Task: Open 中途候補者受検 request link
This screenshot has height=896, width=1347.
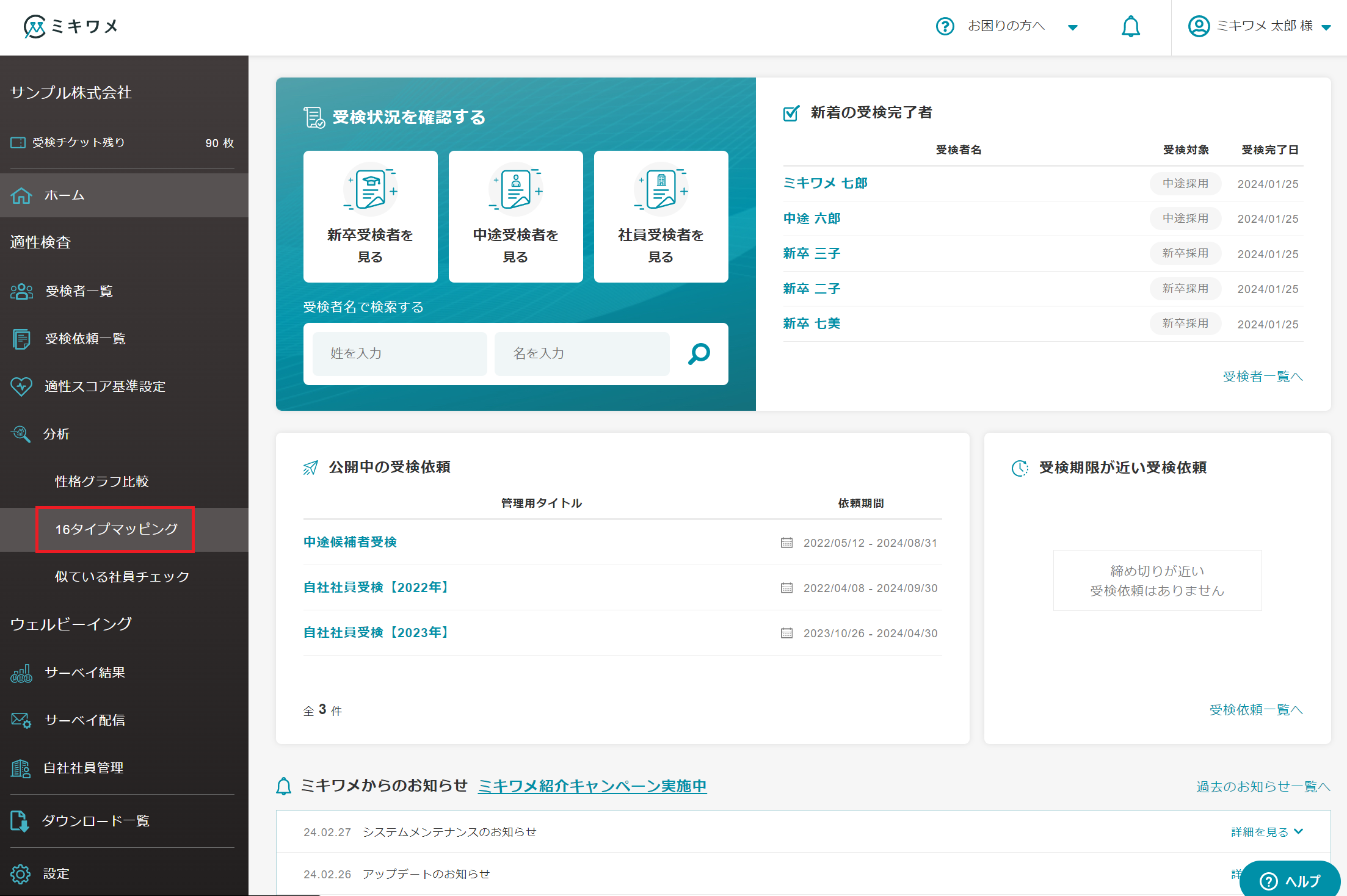Action: pos(350,542)
